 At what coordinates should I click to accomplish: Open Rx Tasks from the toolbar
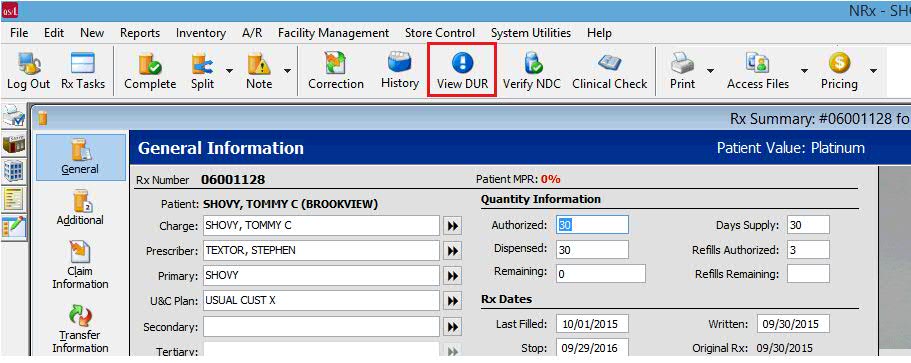pos(83,71)
